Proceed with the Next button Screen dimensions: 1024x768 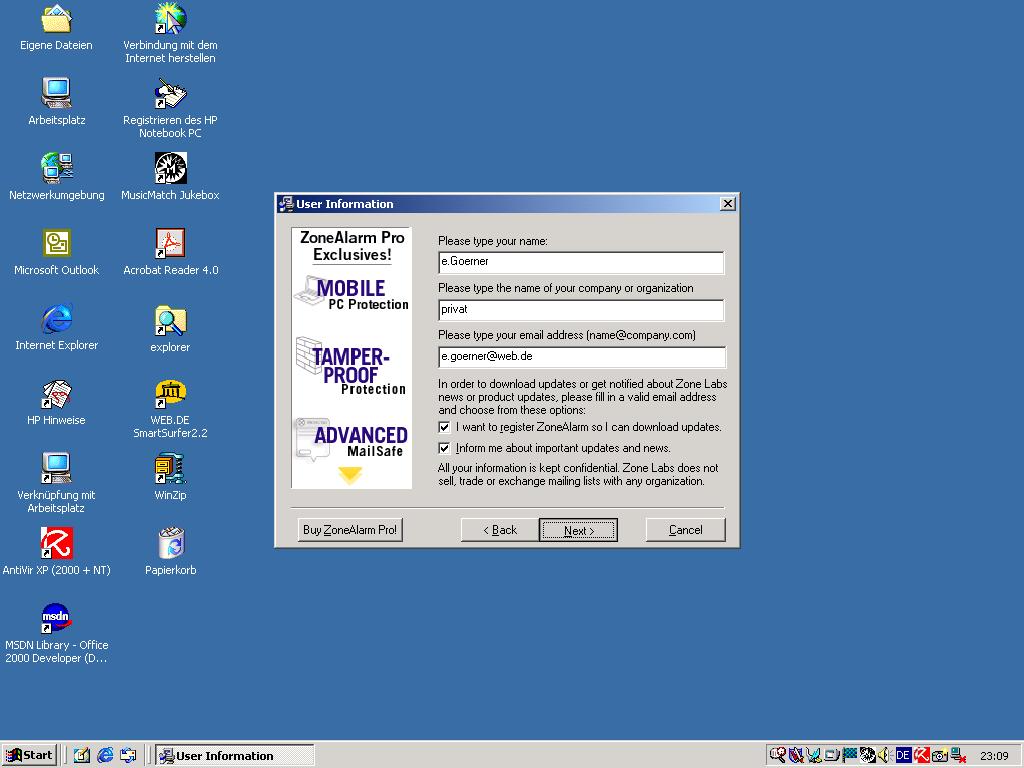[x=579, y=530]
